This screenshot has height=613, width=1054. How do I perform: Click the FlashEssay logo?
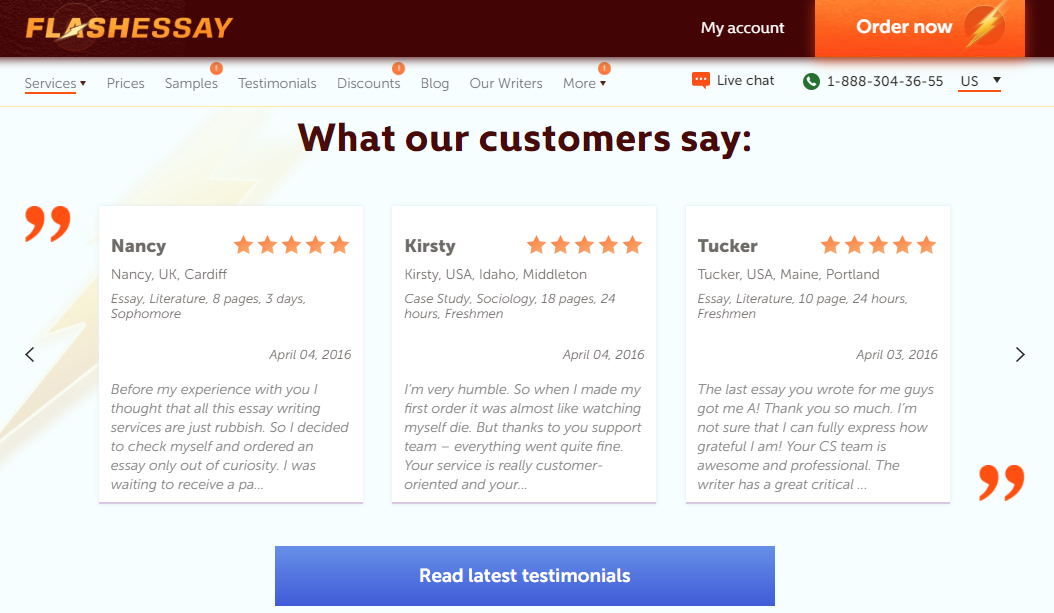pyautogui.click(x=129, y=28)
